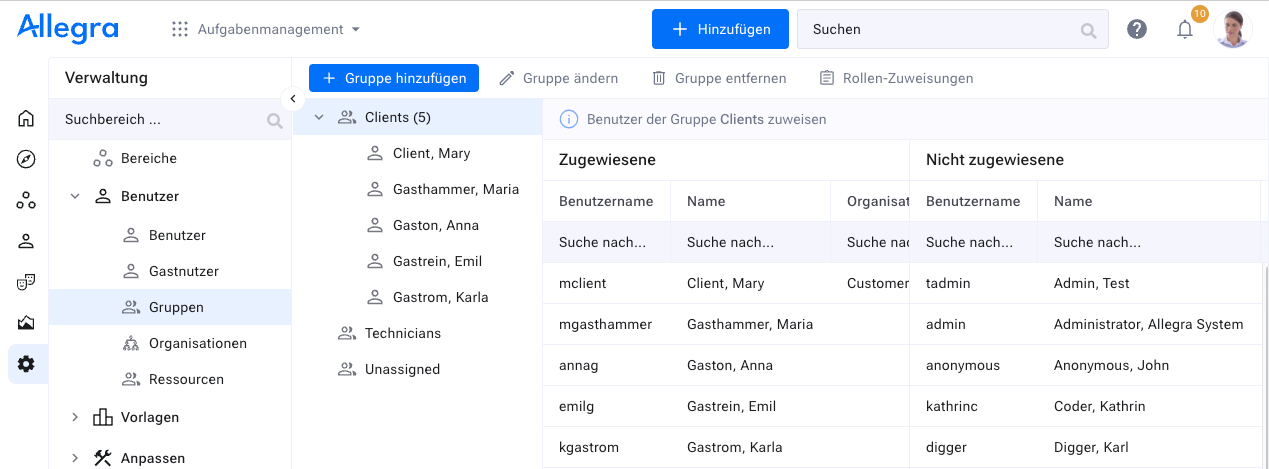Image resolution: width=1269 pixels, height=469 pixels.
Task: Click Nicht zugewiesene Name filter field
Action: 1150,242
